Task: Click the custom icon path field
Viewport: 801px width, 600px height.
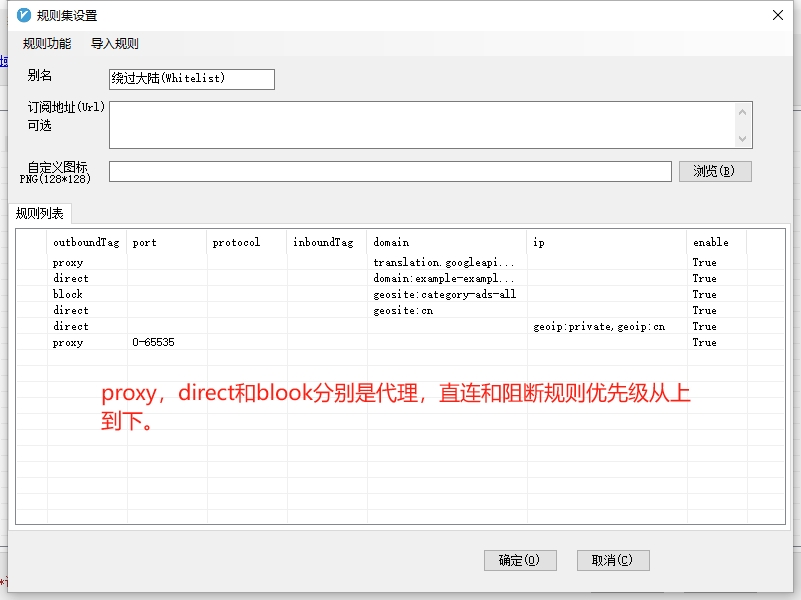Action: pos(390,172)
